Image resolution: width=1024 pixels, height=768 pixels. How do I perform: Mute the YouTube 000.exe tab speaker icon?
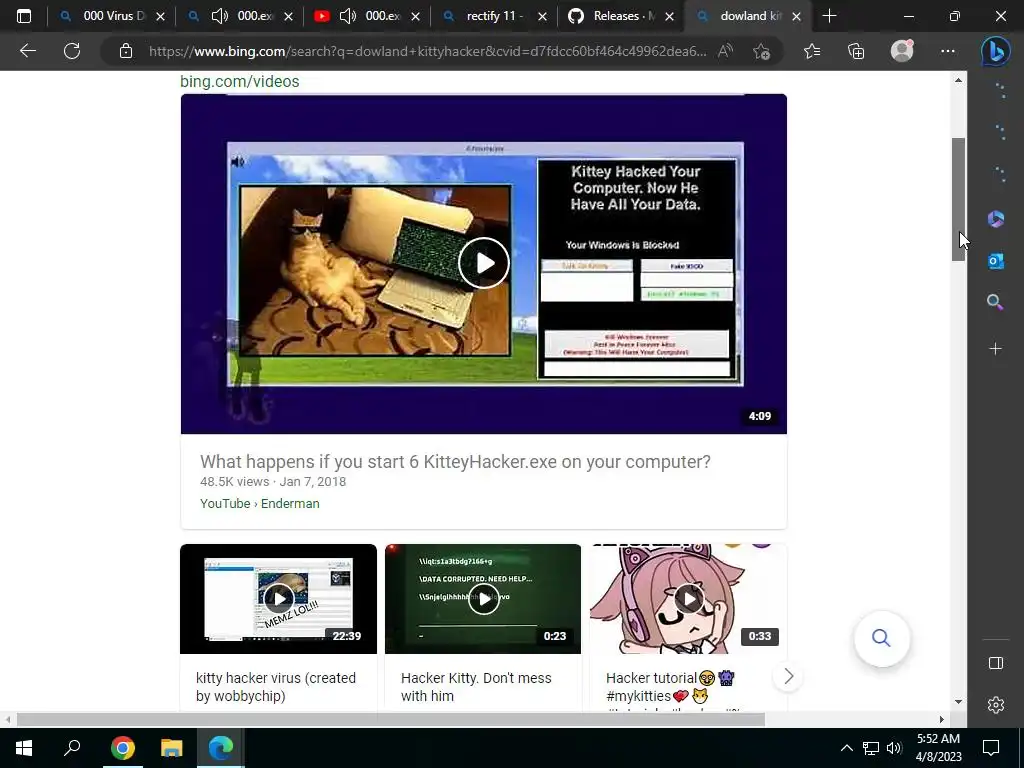point(347,16)
